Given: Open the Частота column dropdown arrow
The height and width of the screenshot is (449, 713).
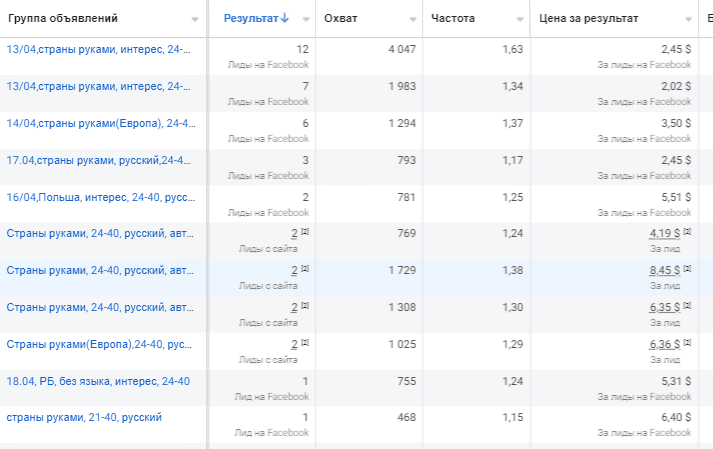Looking at the screenshot, I should pyautogui.click(x=520, y=19).
